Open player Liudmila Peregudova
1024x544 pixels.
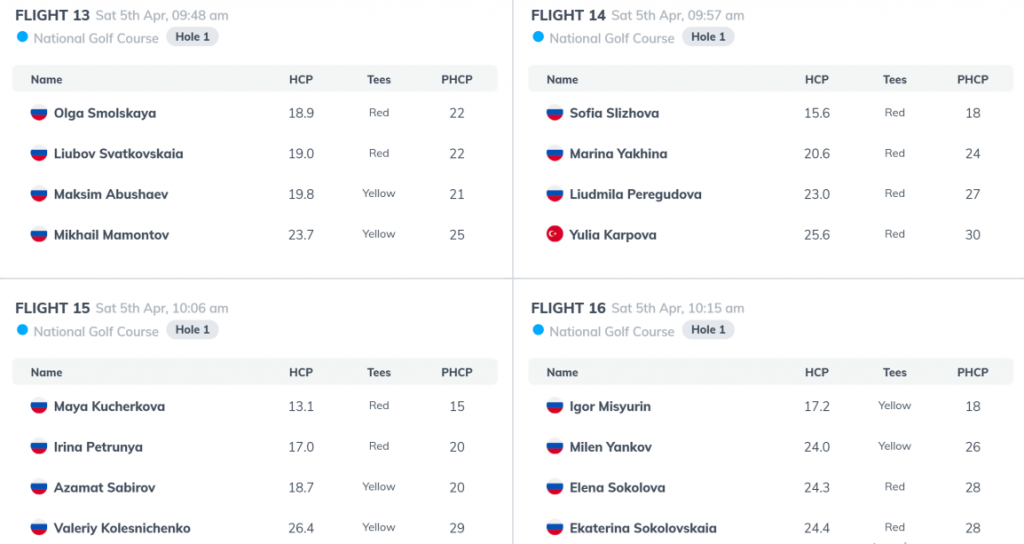pos(635,194)
